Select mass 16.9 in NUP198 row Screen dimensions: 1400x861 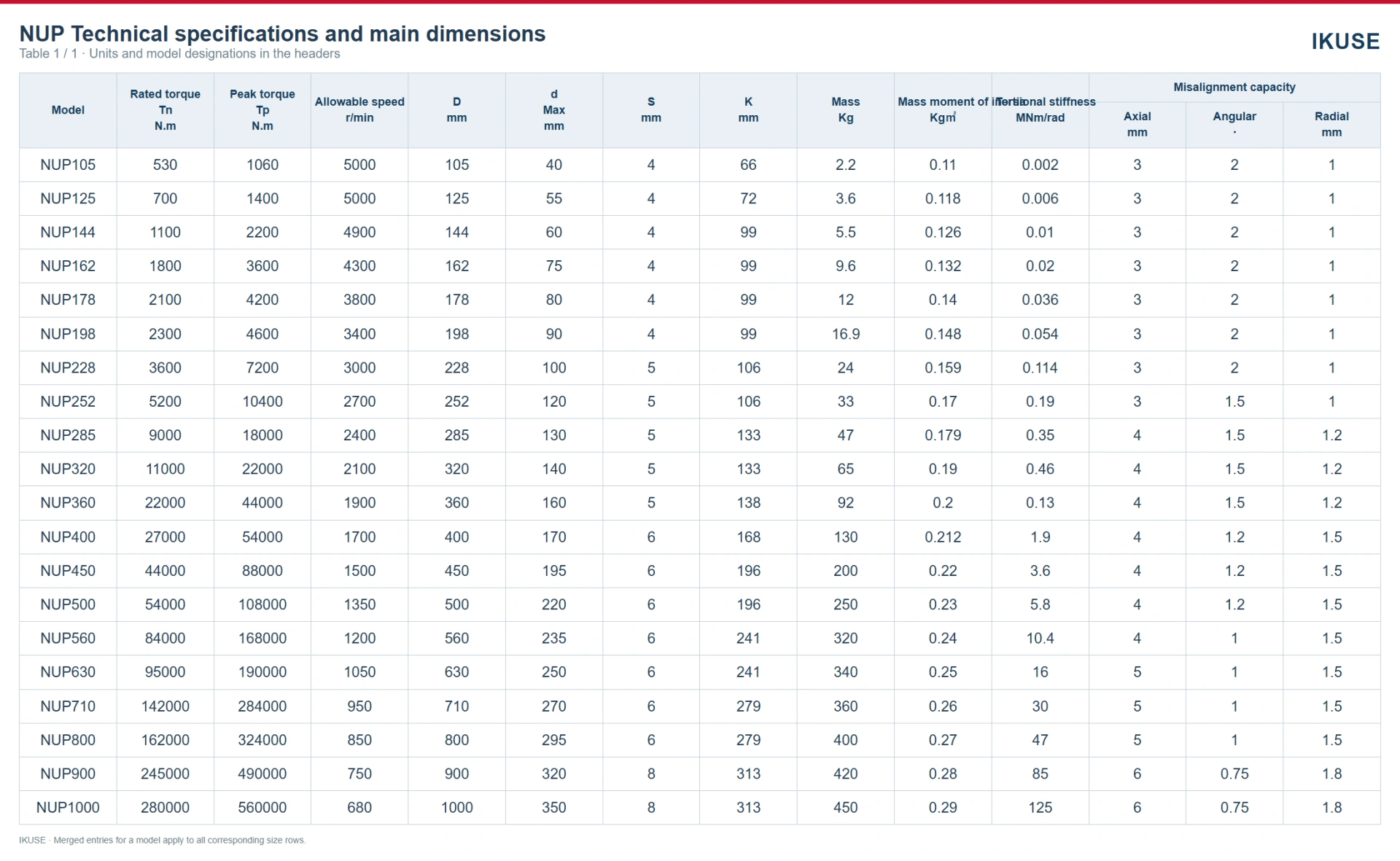coord(846,334)
